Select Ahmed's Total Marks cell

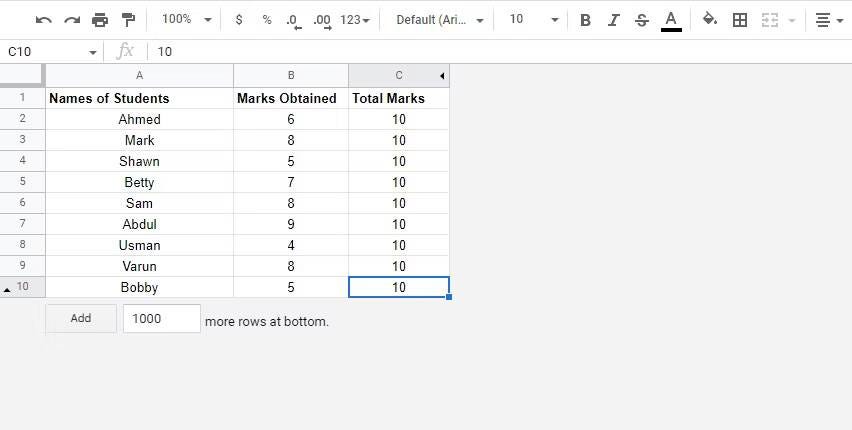tap(399, 119)
